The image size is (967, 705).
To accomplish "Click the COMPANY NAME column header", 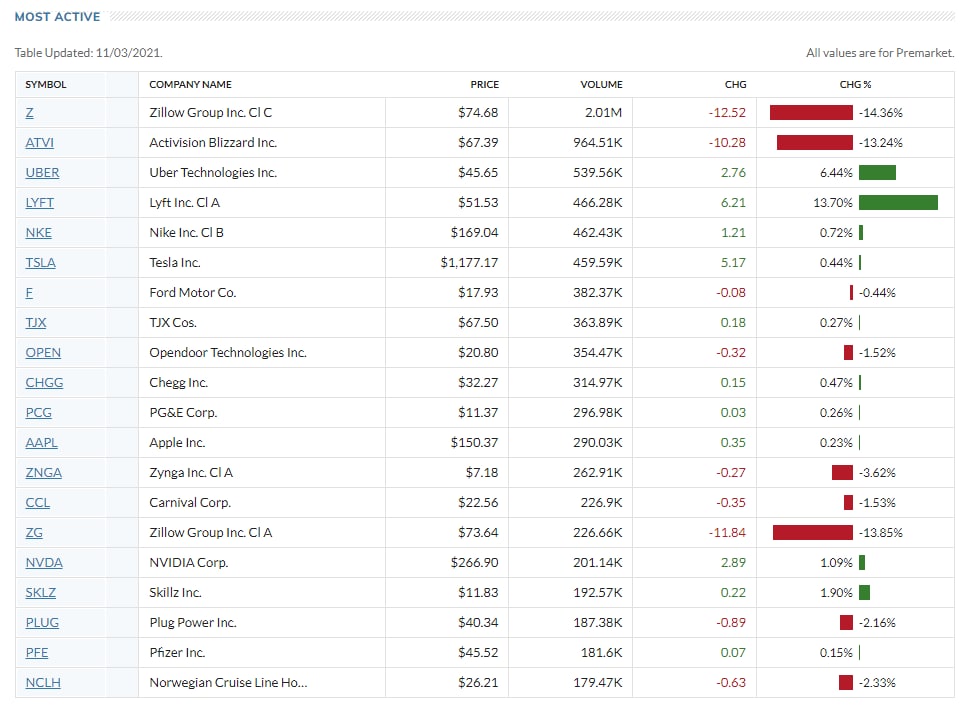I will [191, 85].
